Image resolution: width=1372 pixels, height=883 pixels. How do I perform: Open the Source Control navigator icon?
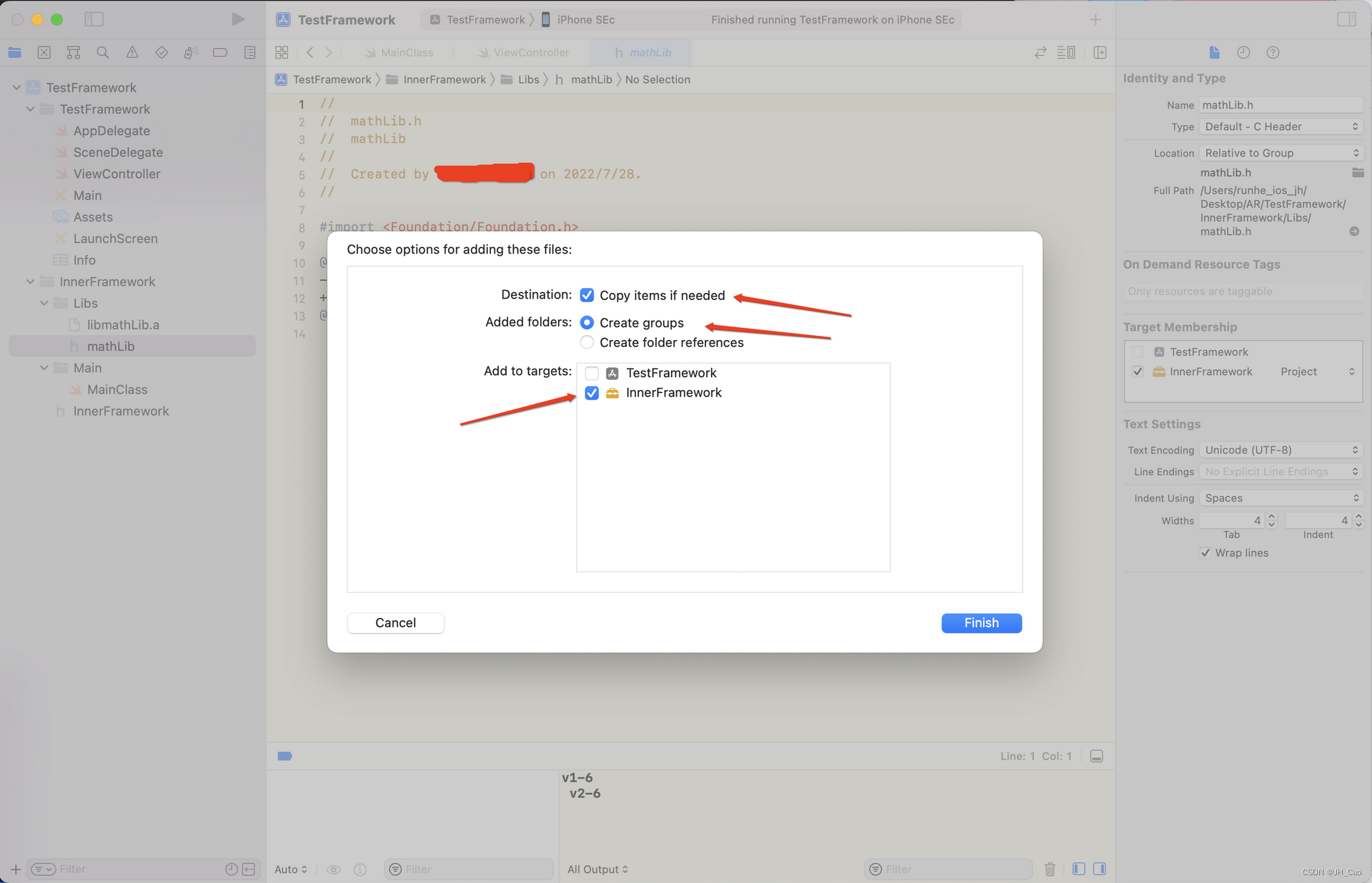44,52
